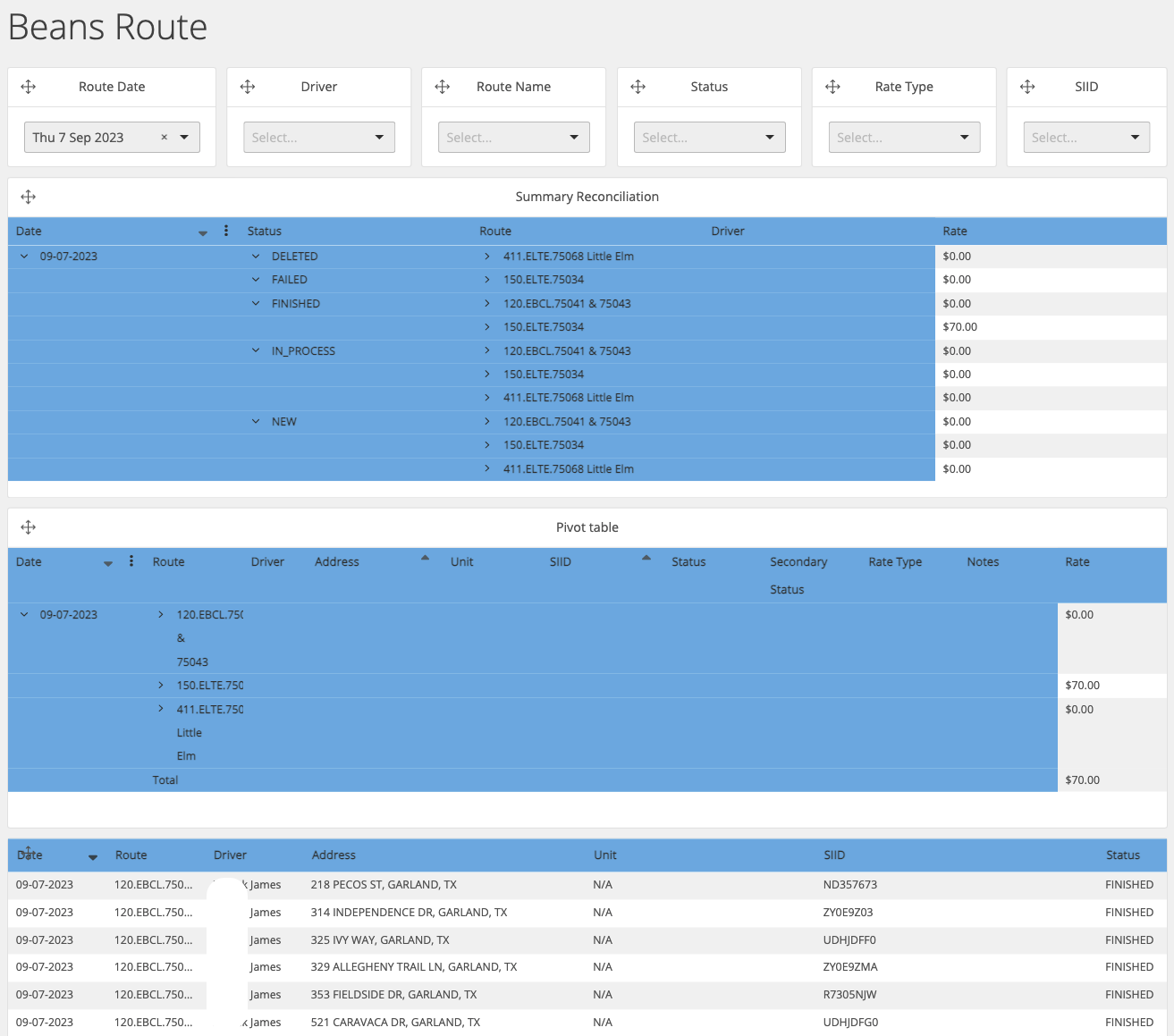The width and height of the screenshot is (1174, 1036).
Task: Expand the 150.ELTE.75034 route under FINISHED
Action: 487,326
